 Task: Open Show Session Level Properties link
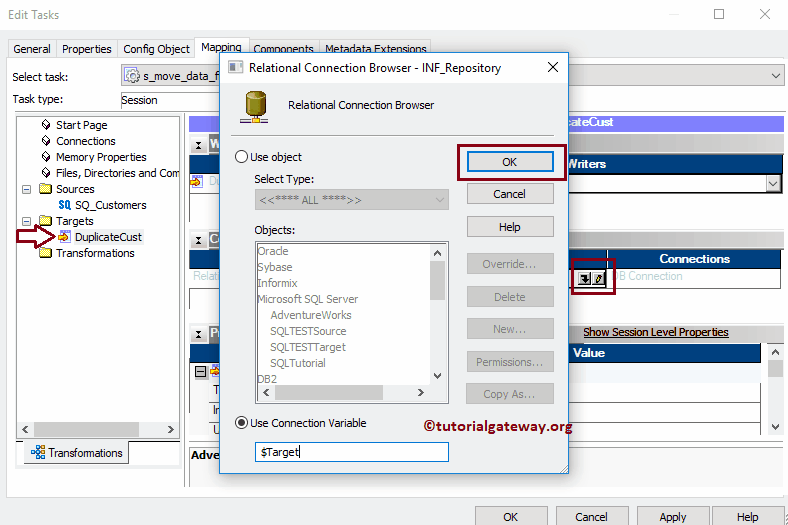(x=656, y=332)
